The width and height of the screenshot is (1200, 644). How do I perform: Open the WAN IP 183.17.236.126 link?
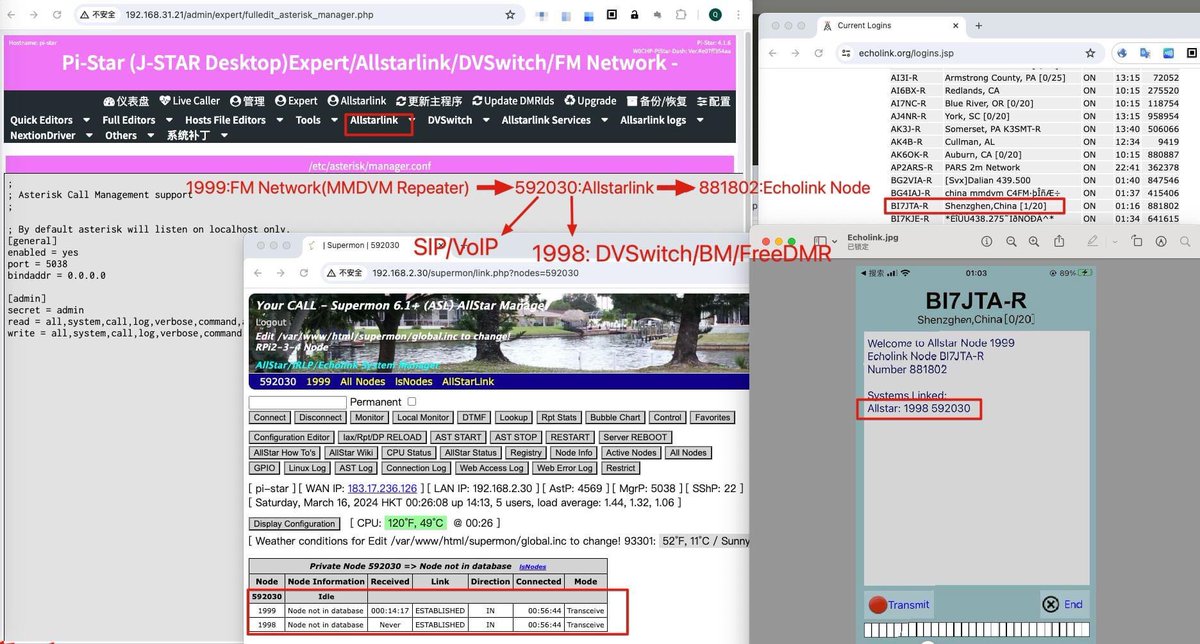click(x=384, y=488)
